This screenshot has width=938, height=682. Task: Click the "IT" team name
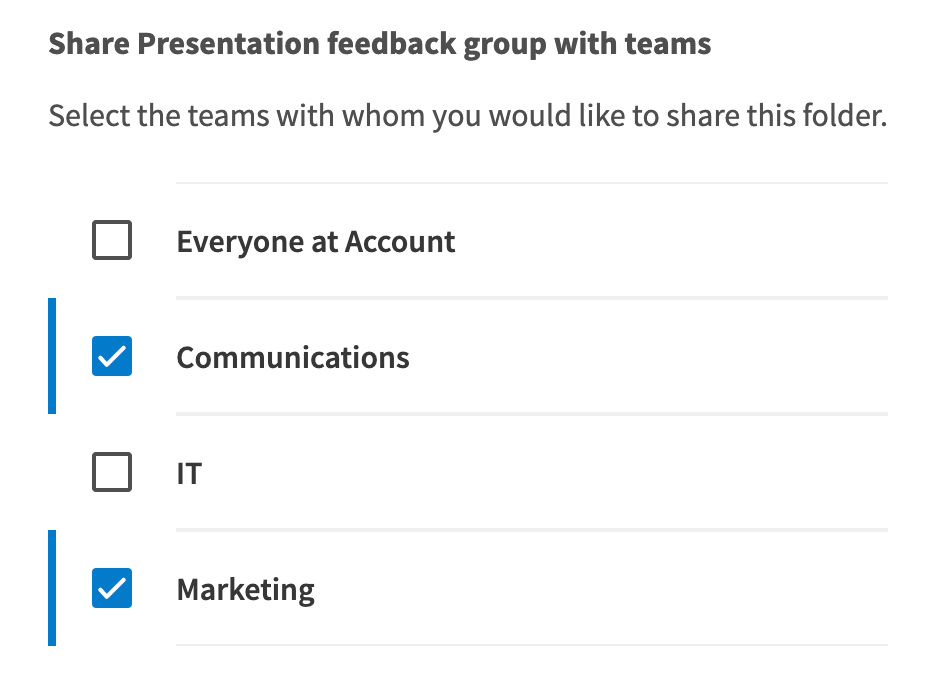(189, 473)
